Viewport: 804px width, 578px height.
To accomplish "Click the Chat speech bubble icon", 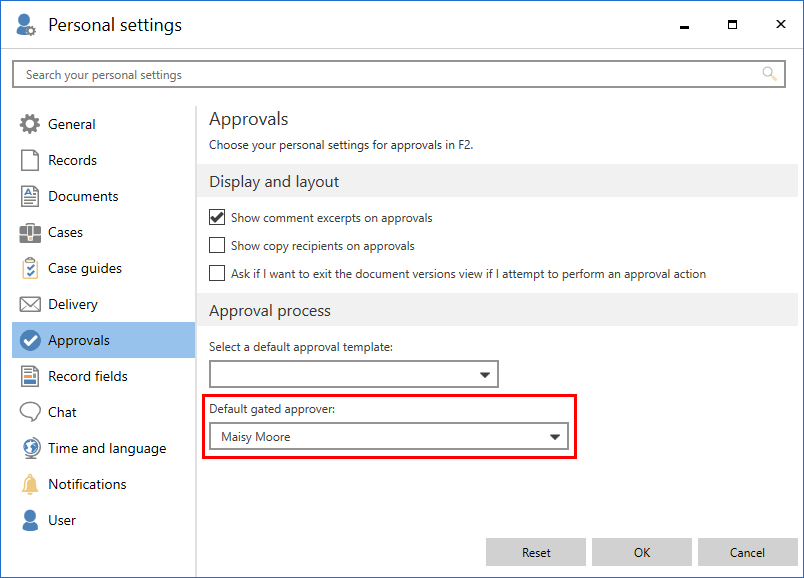I will coord(30,412).
